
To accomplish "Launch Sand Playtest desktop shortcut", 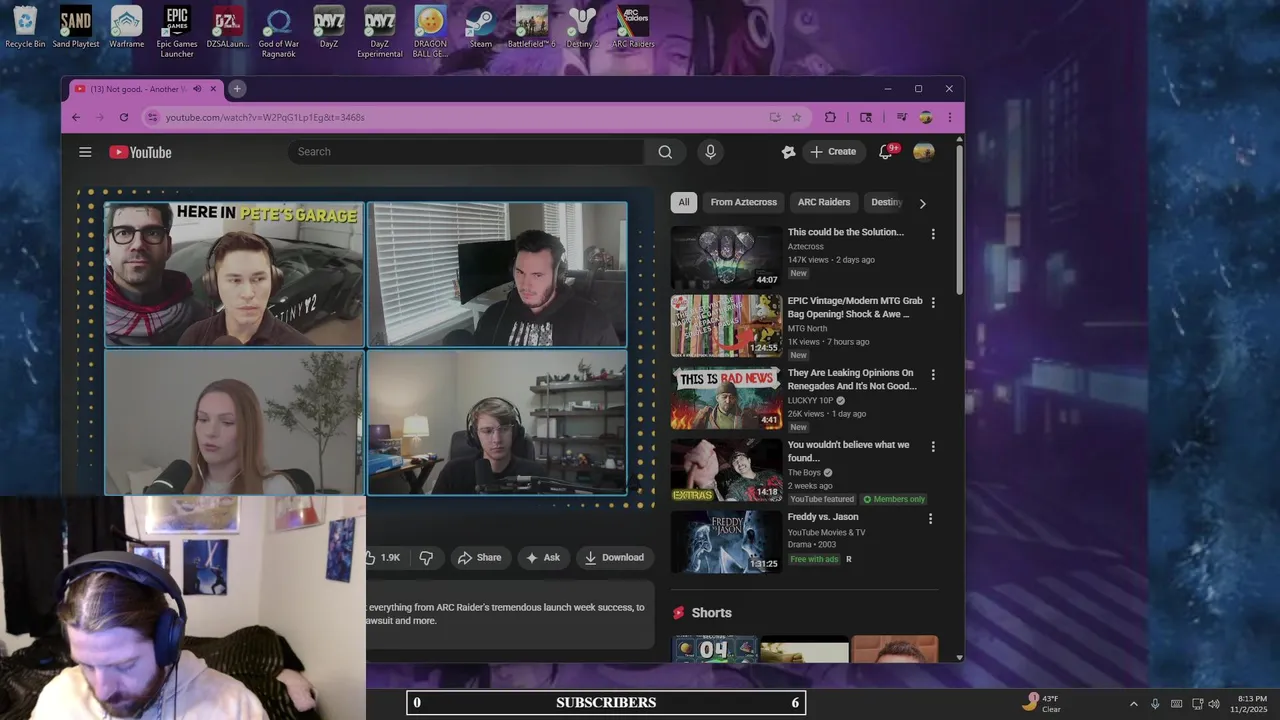I will pos(76,27).
